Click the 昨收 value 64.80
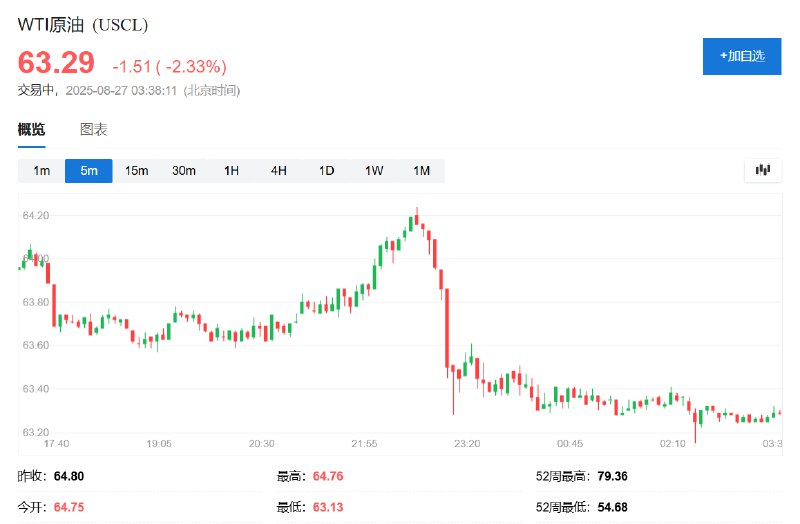800x524 pixels. point(69,477)
